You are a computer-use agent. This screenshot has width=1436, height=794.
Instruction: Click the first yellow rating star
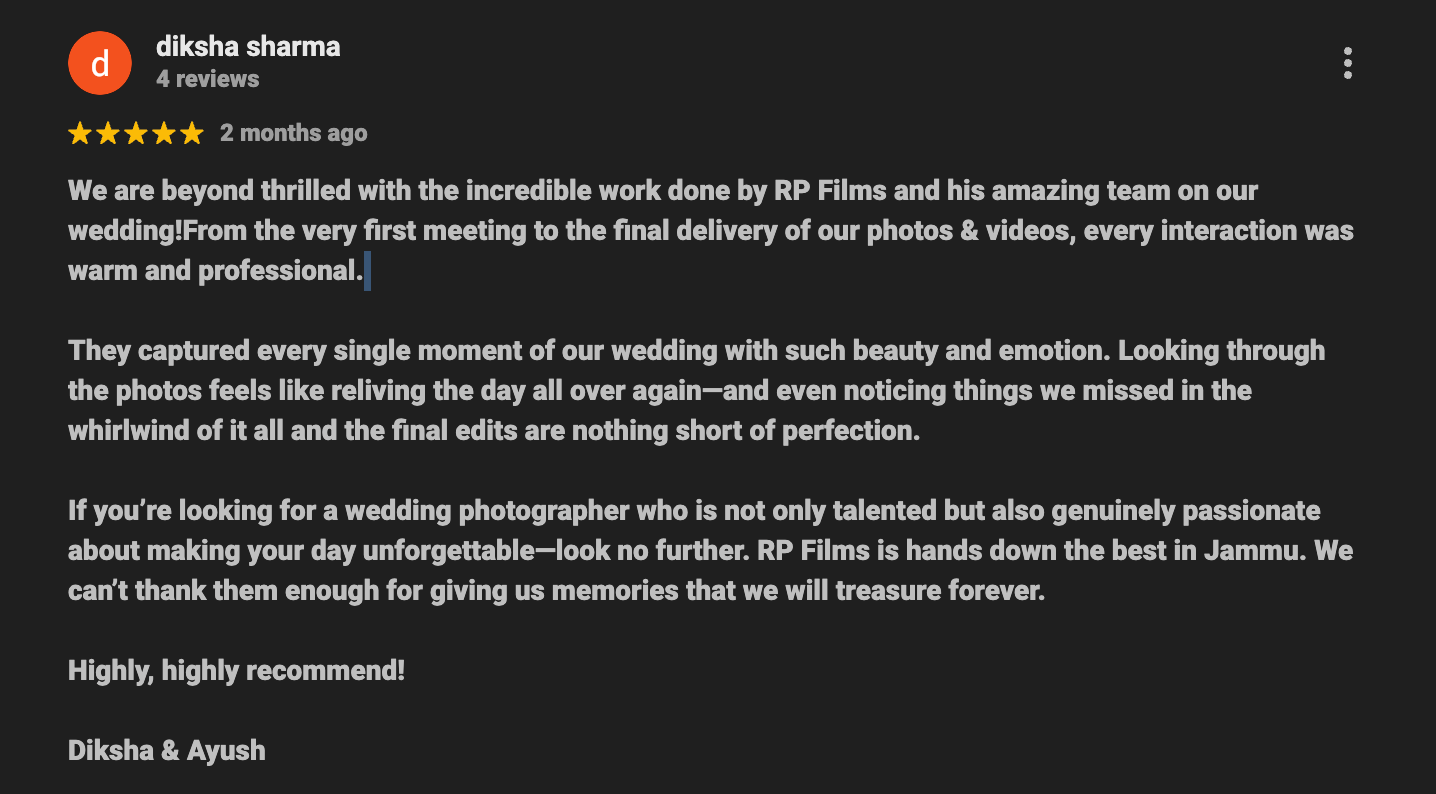click(x=80, y=133)
